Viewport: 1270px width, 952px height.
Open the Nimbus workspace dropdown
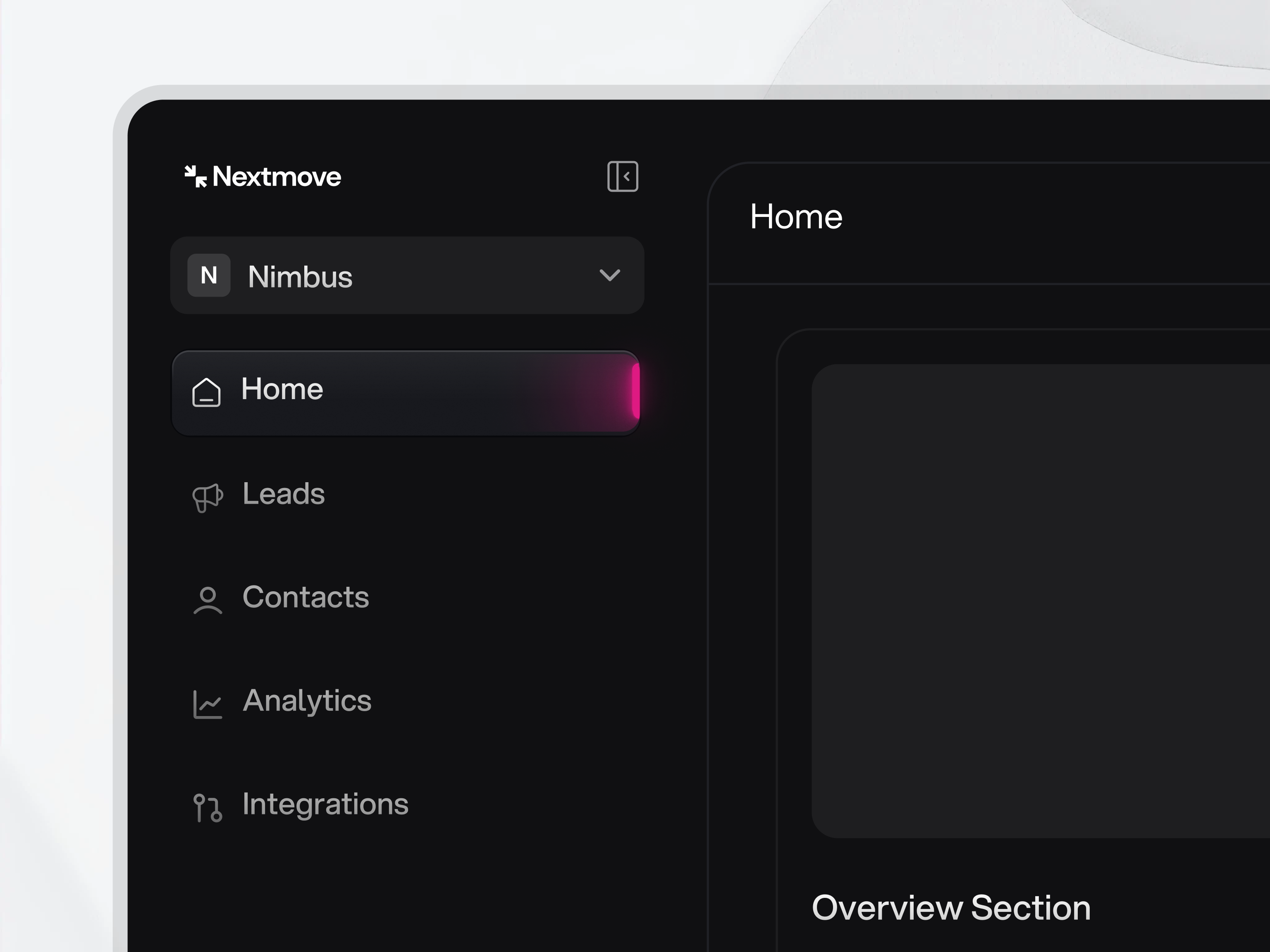pyautogui.click(x=407, y=276)
